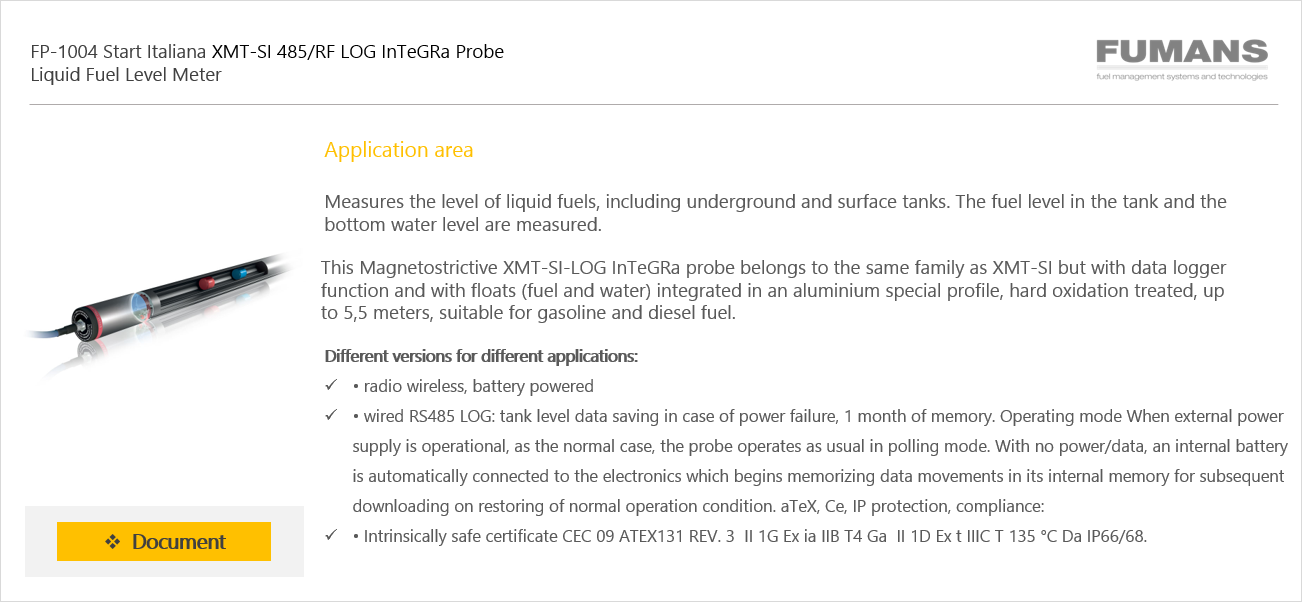
Task: Click the Liquid Fuel Level Meter subtitle
Action: pyautogui.click(x=126, y=74)
